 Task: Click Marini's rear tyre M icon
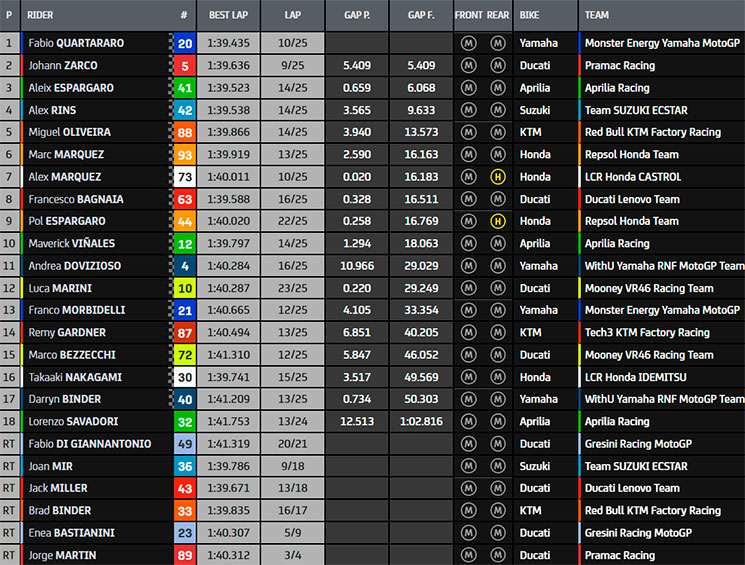click(x=497, y=288)
